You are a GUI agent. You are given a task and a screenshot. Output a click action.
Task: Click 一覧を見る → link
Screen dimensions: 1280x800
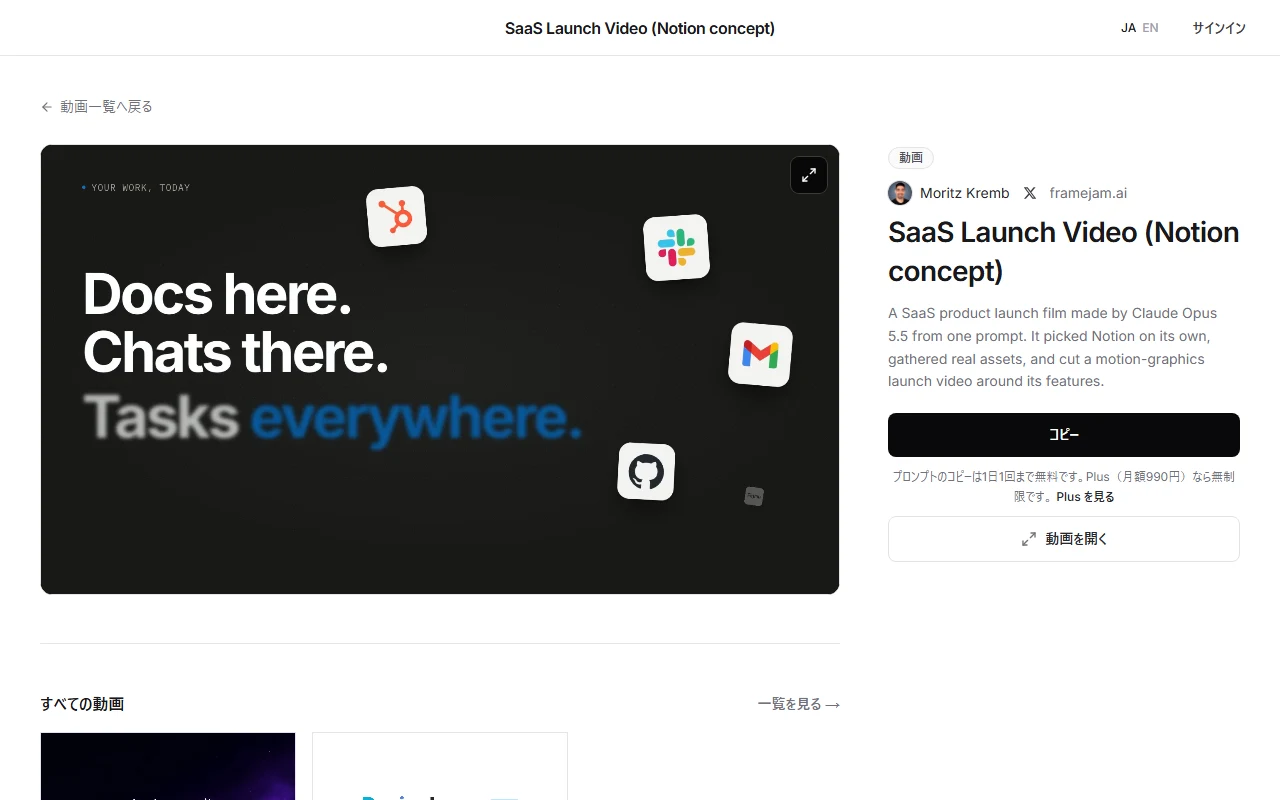[799, 704]
